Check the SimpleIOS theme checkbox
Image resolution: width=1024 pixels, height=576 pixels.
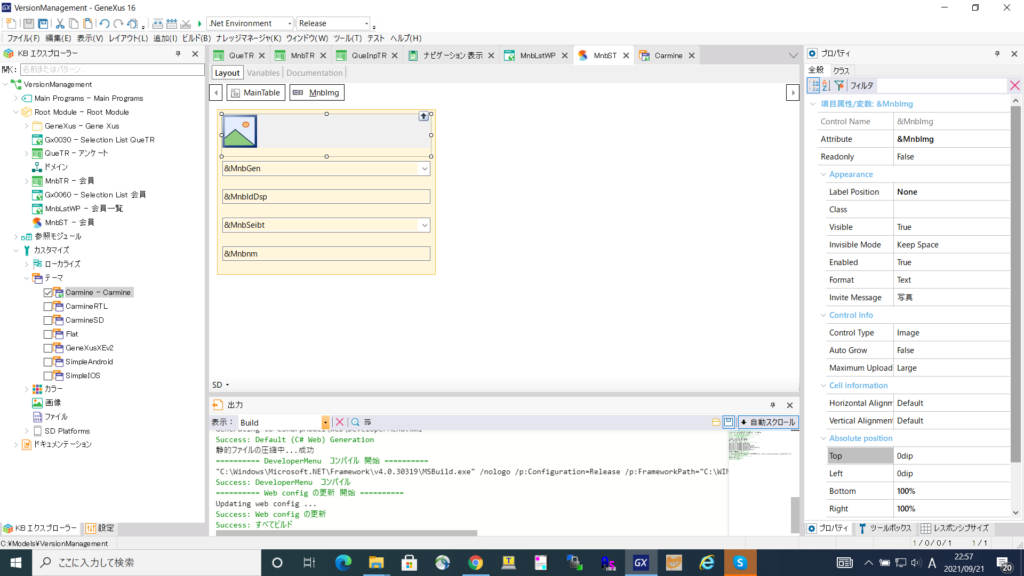(48, 376)
